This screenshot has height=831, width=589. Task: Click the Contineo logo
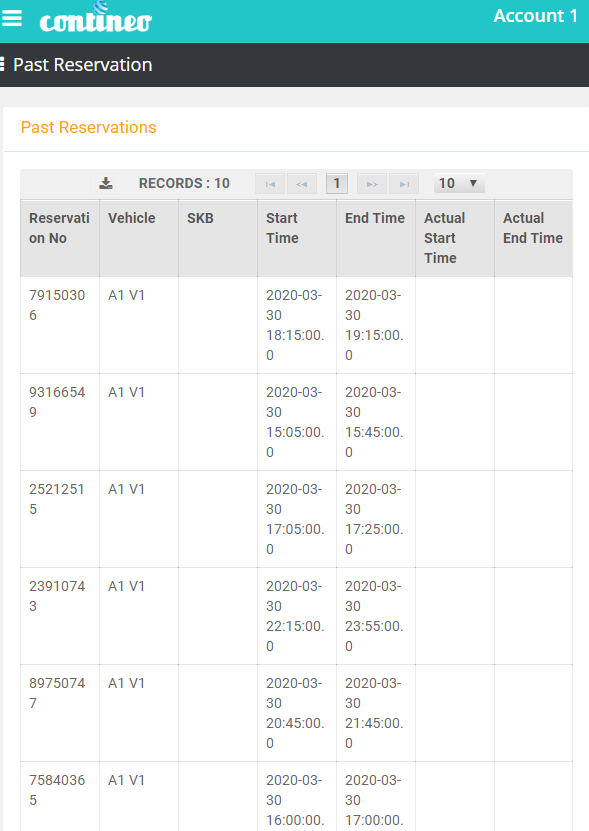(x=95, y=18)
